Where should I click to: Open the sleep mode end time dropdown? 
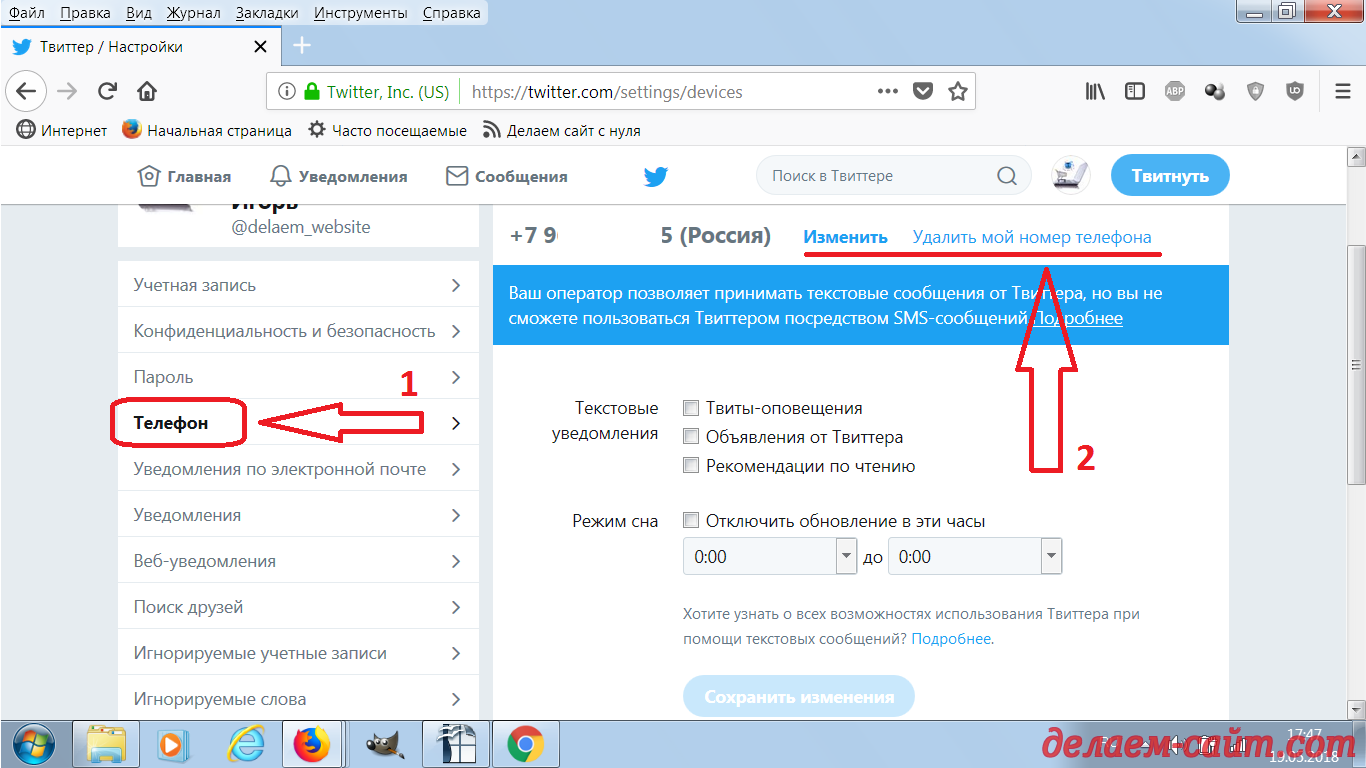[x=975, y=557]
